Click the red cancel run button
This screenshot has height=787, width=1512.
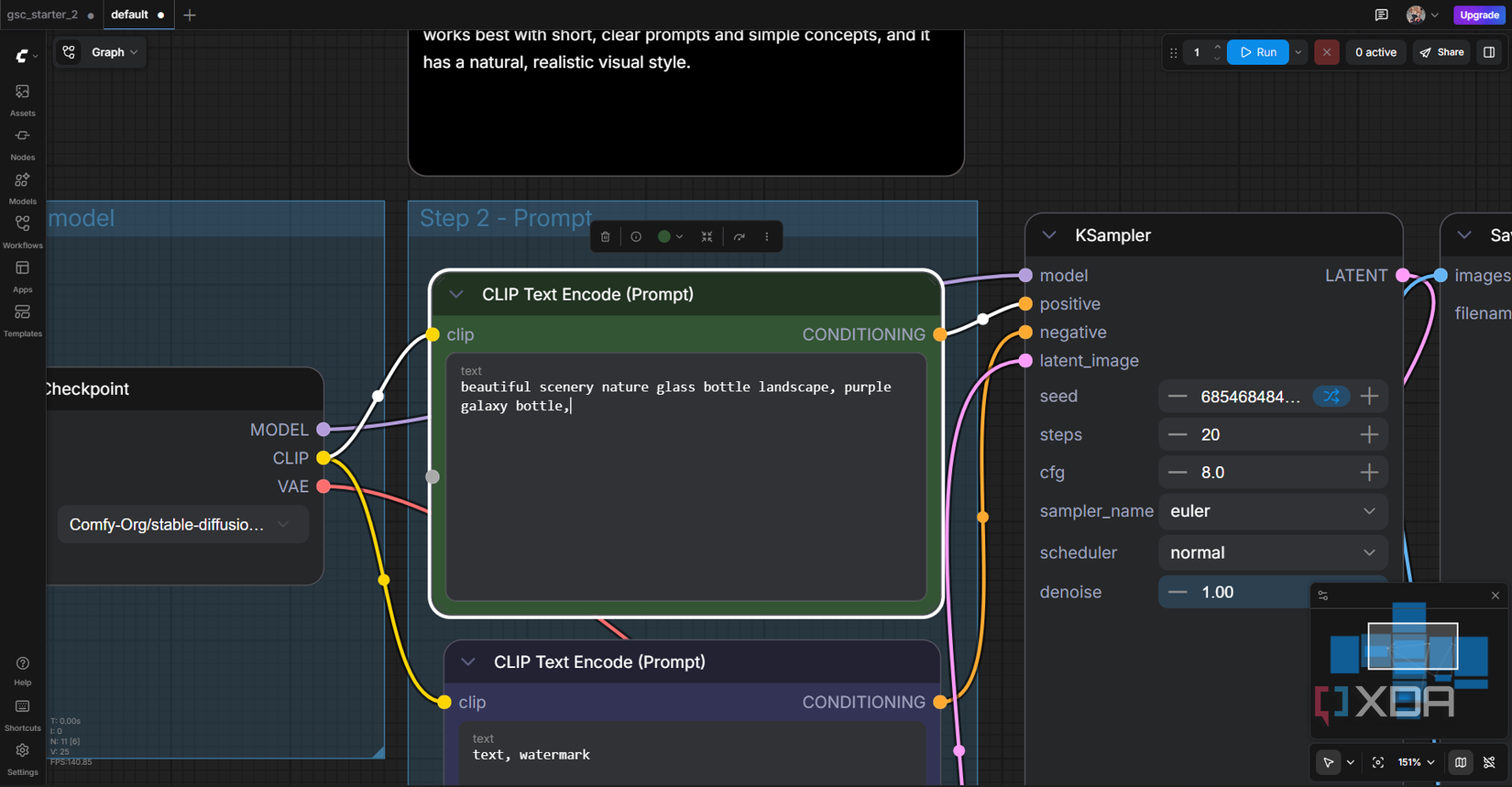pyautogui.click(x=1326, y=52)
